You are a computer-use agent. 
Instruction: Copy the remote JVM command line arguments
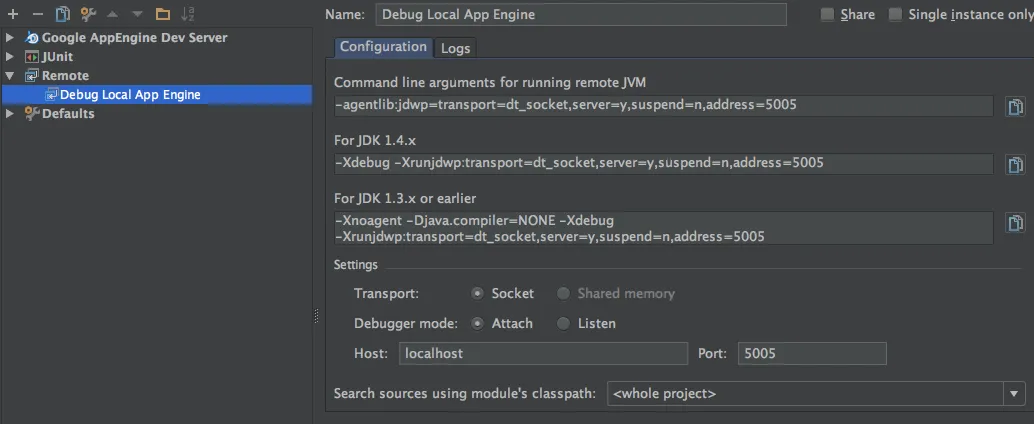[1015, 107]
